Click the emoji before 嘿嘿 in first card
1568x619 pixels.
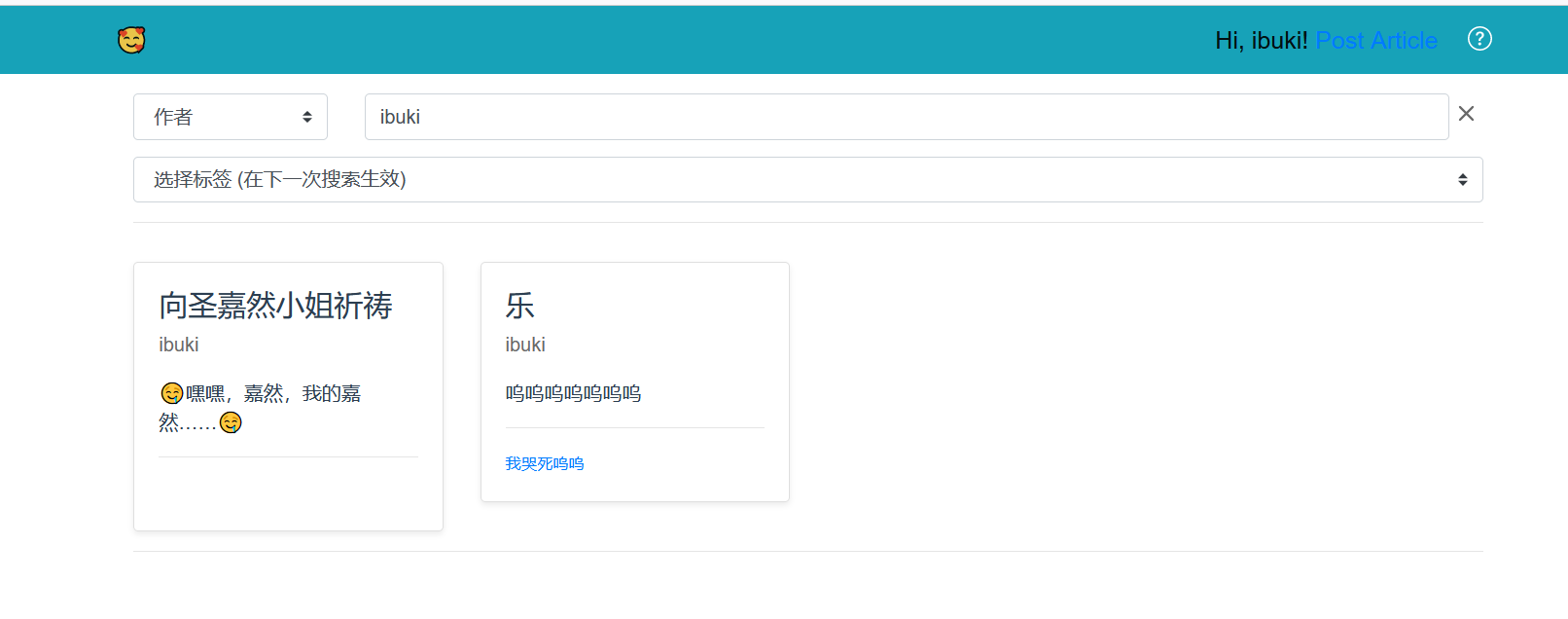coord(171,393)
